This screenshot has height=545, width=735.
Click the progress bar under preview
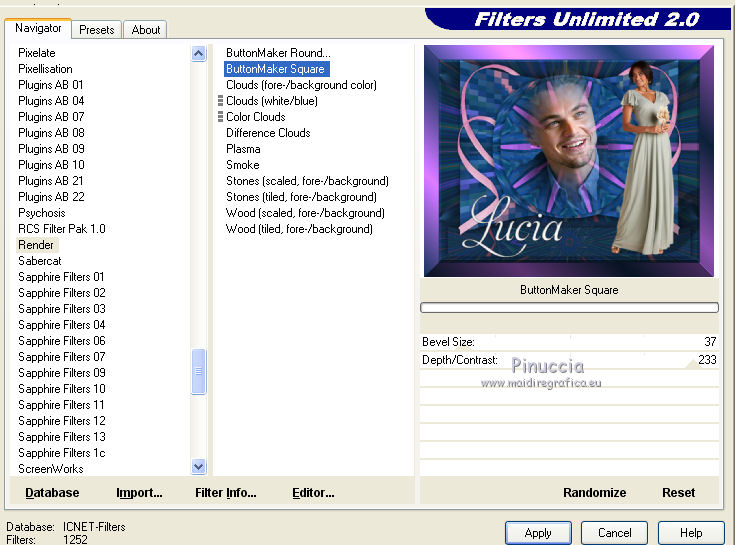click(x=569, y=307)
